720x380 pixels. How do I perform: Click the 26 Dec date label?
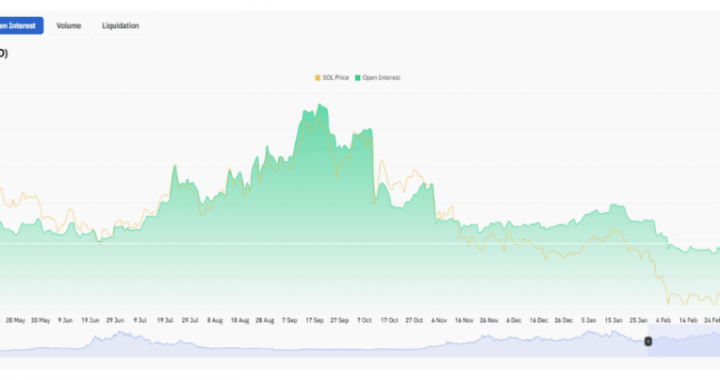[x=563, y=320]
